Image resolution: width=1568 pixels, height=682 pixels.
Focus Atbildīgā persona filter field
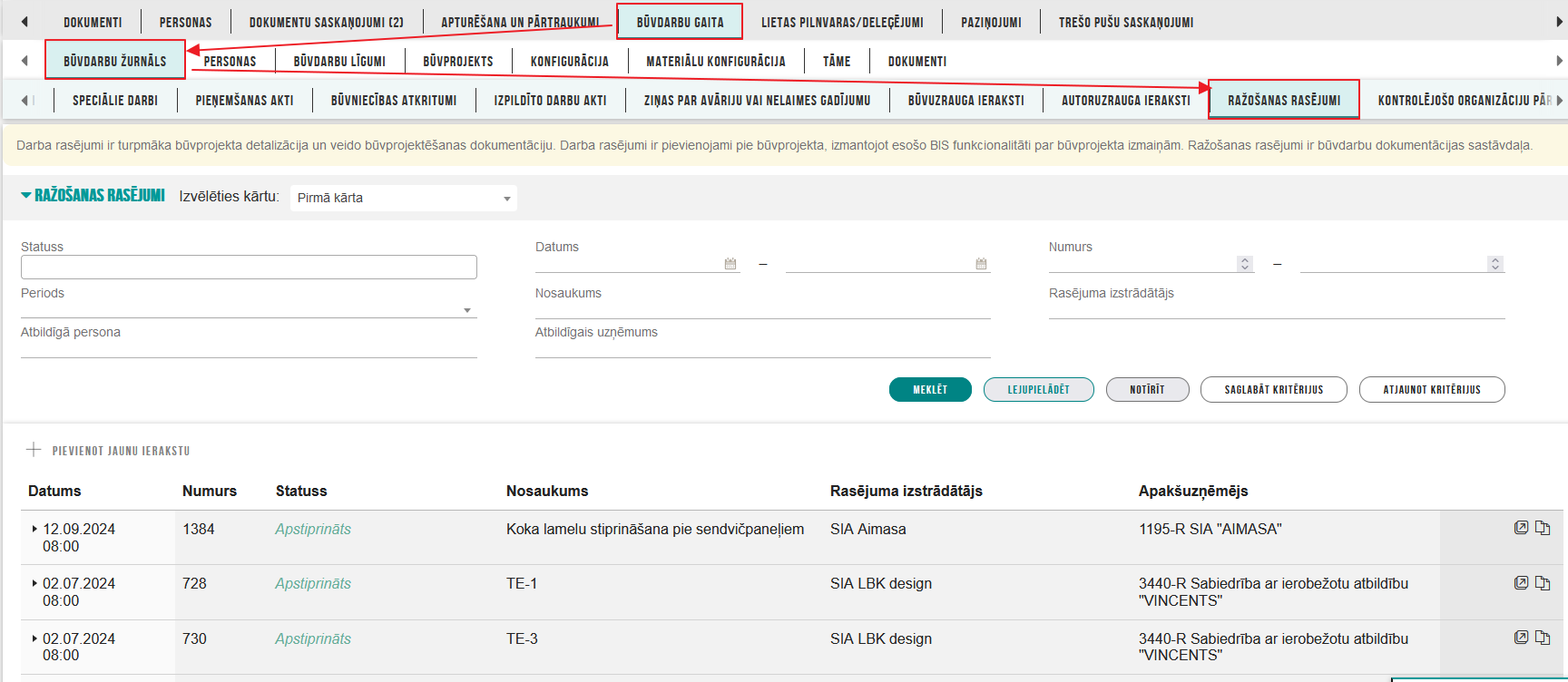coord(249,349)
